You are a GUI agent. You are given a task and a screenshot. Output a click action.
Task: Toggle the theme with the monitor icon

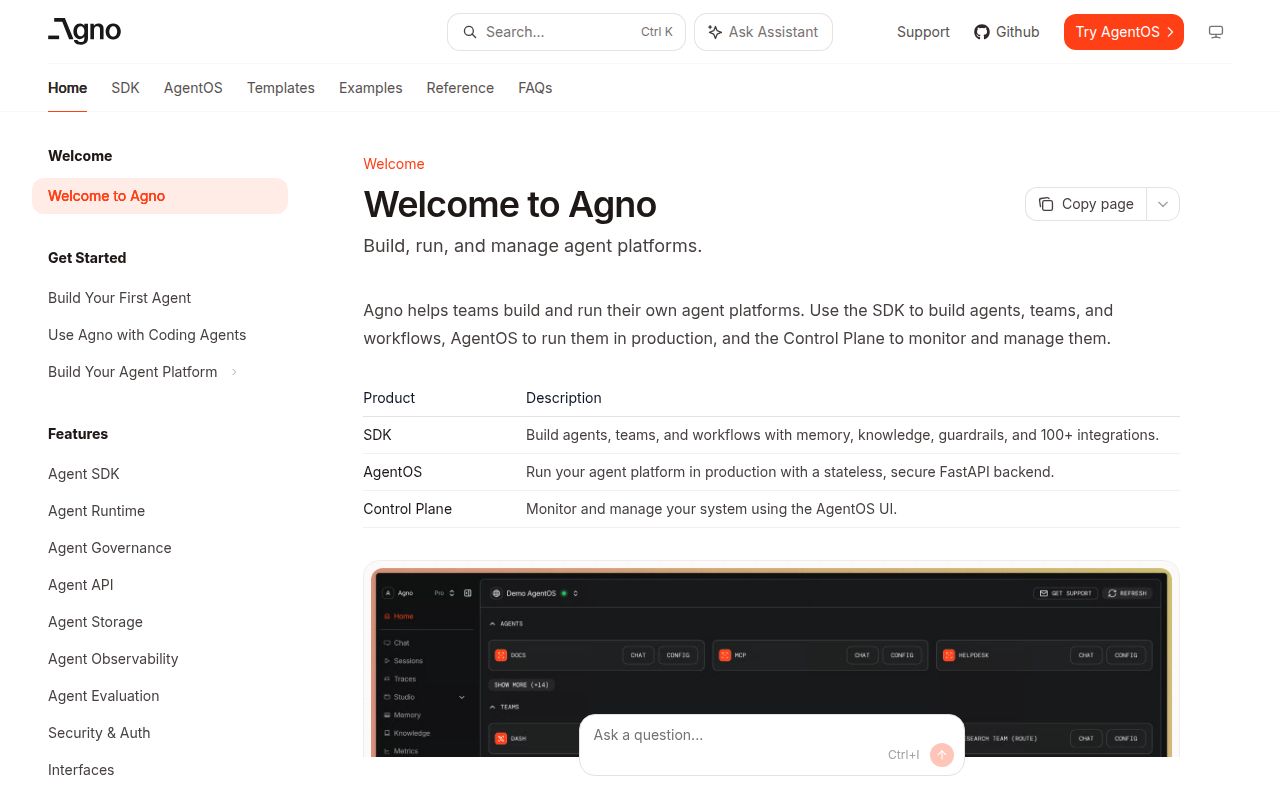tap(1216, 32)
